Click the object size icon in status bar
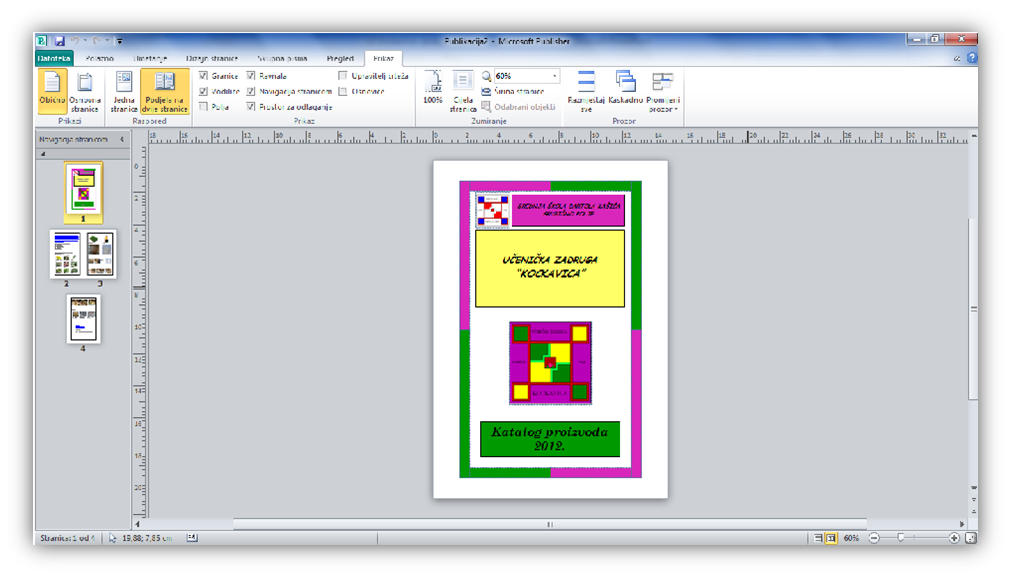 click(192, 538)
